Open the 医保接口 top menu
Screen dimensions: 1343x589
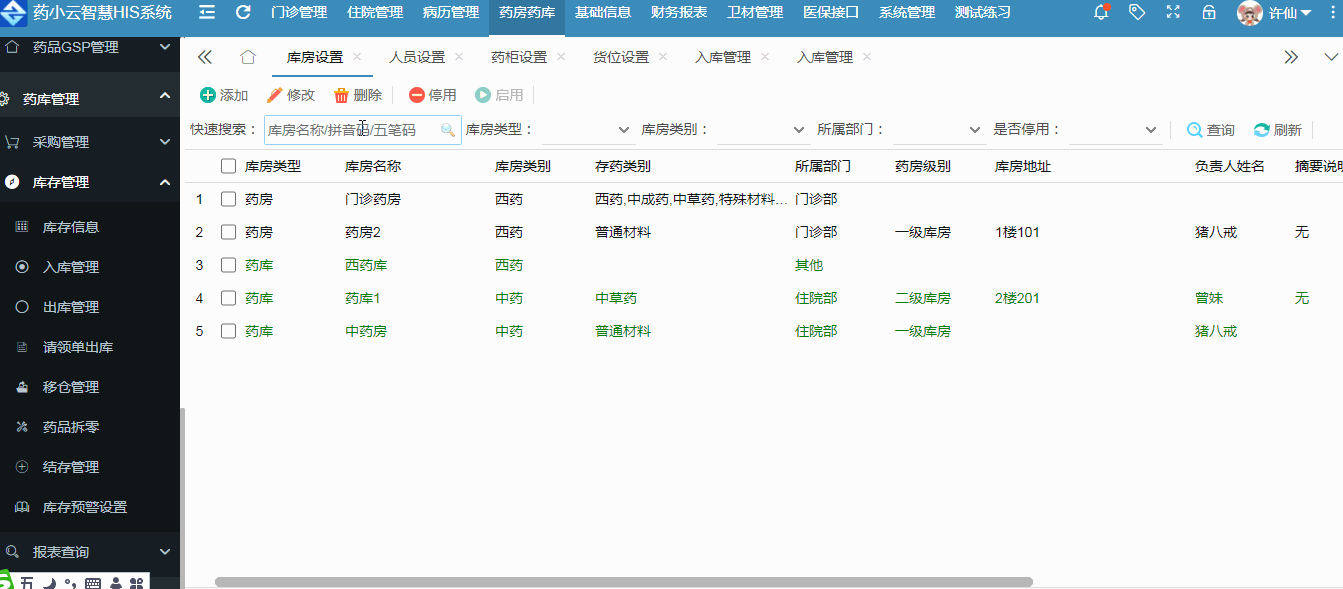point(831,13)
